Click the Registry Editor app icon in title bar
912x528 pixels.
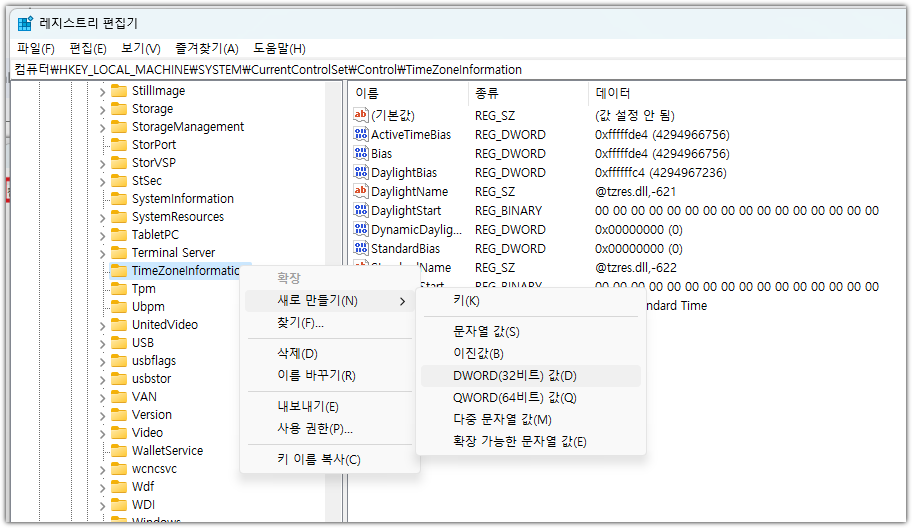tap(24, 23)
